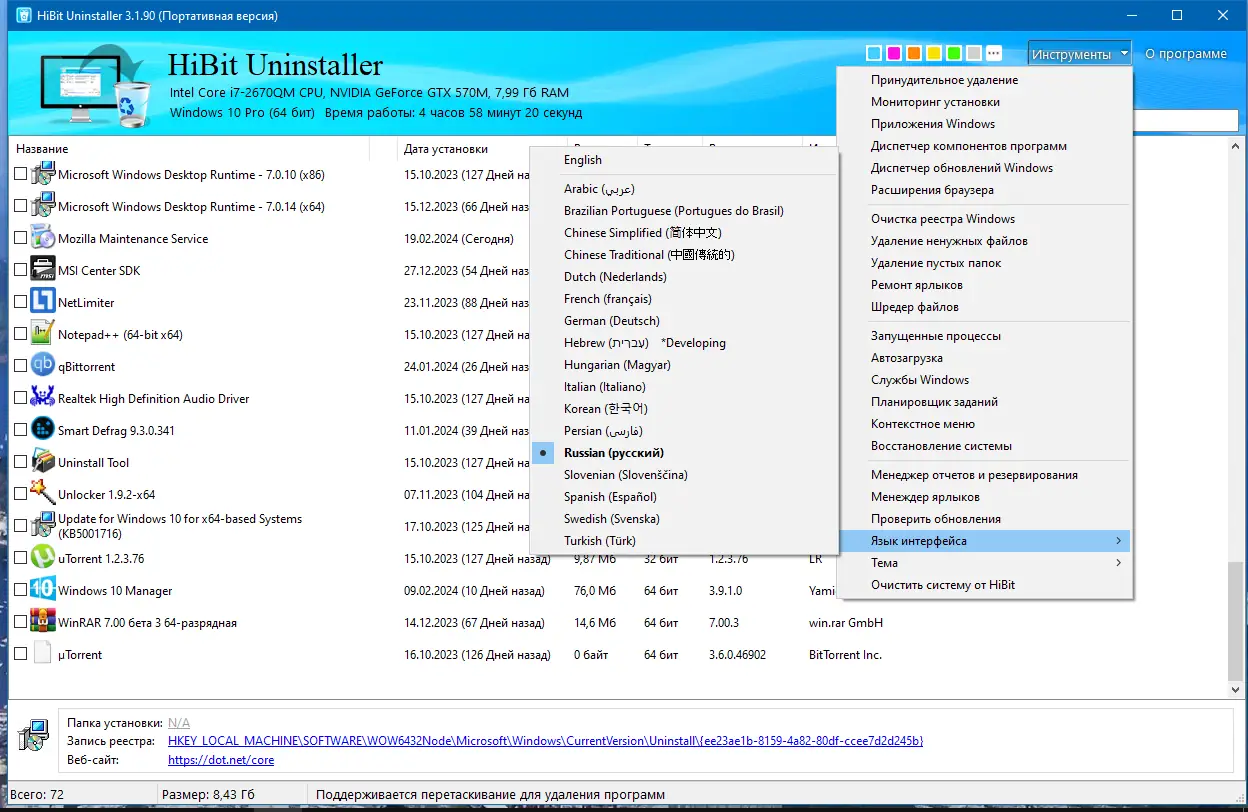Pick the magenta color swatch
Screen dimensions: 1248x812
894,53
